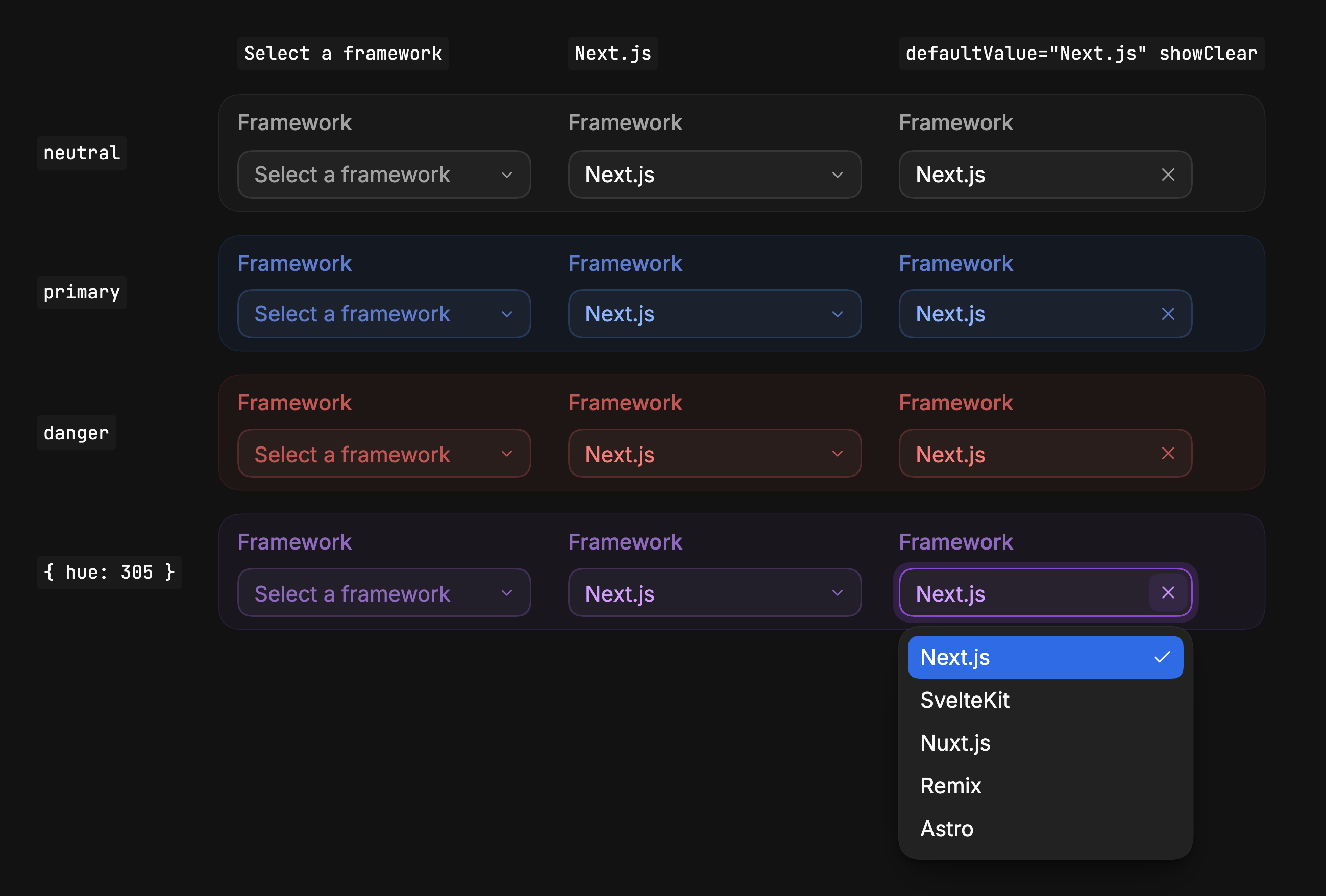Viewport: 1326px width, 896px height.
Task: Choose Next.js in the open list
Action: [1045, 657]
